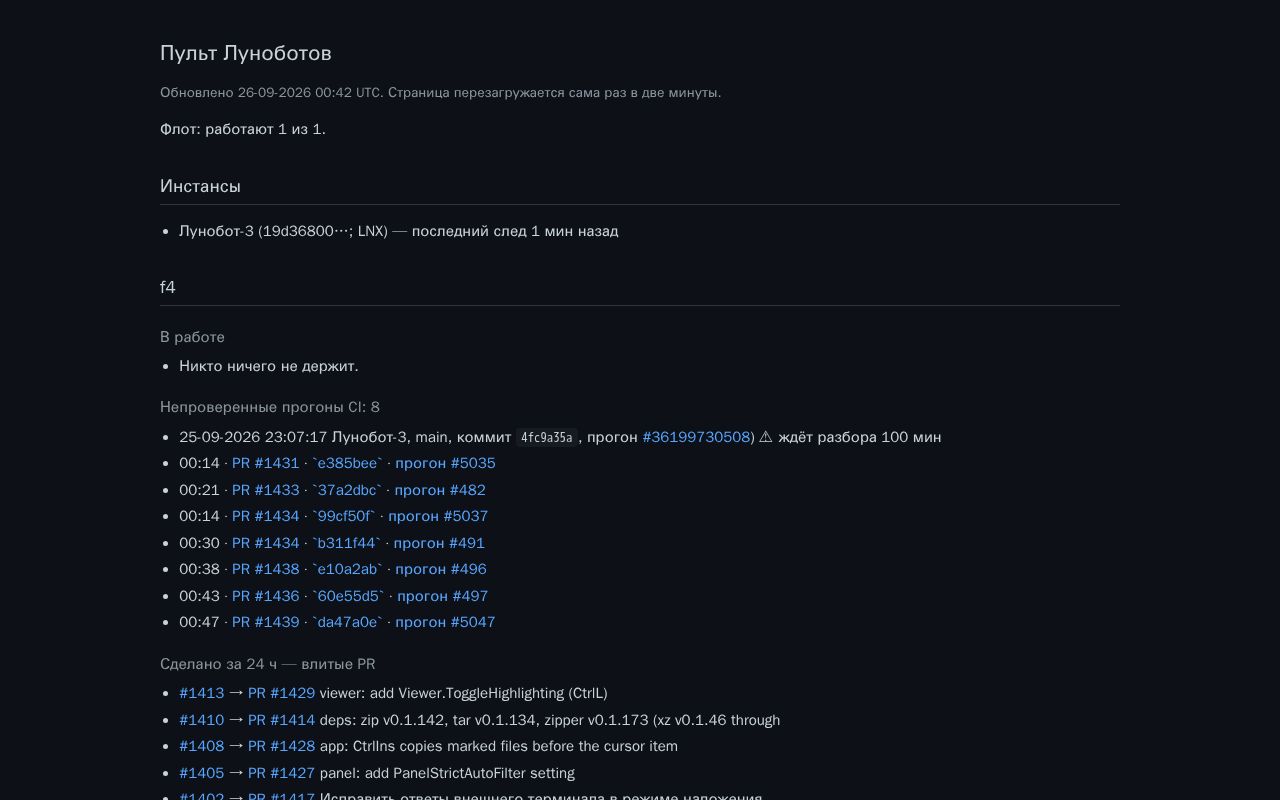This screenshot has height=800, width=1280.
Task: Open merged PR #1414 link
Action: [281, 720]
